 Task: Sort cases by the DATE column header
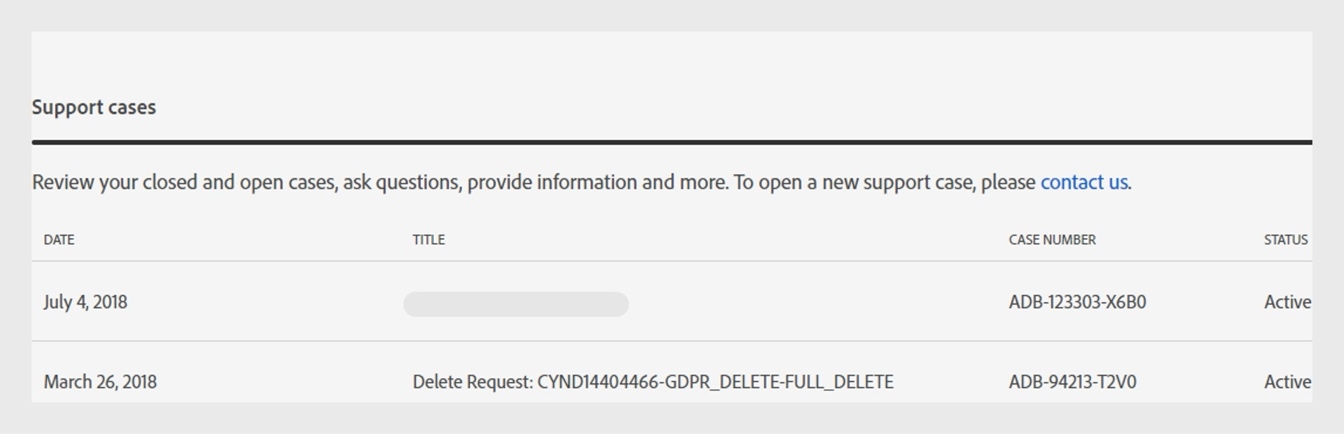[x=59, y=240]
